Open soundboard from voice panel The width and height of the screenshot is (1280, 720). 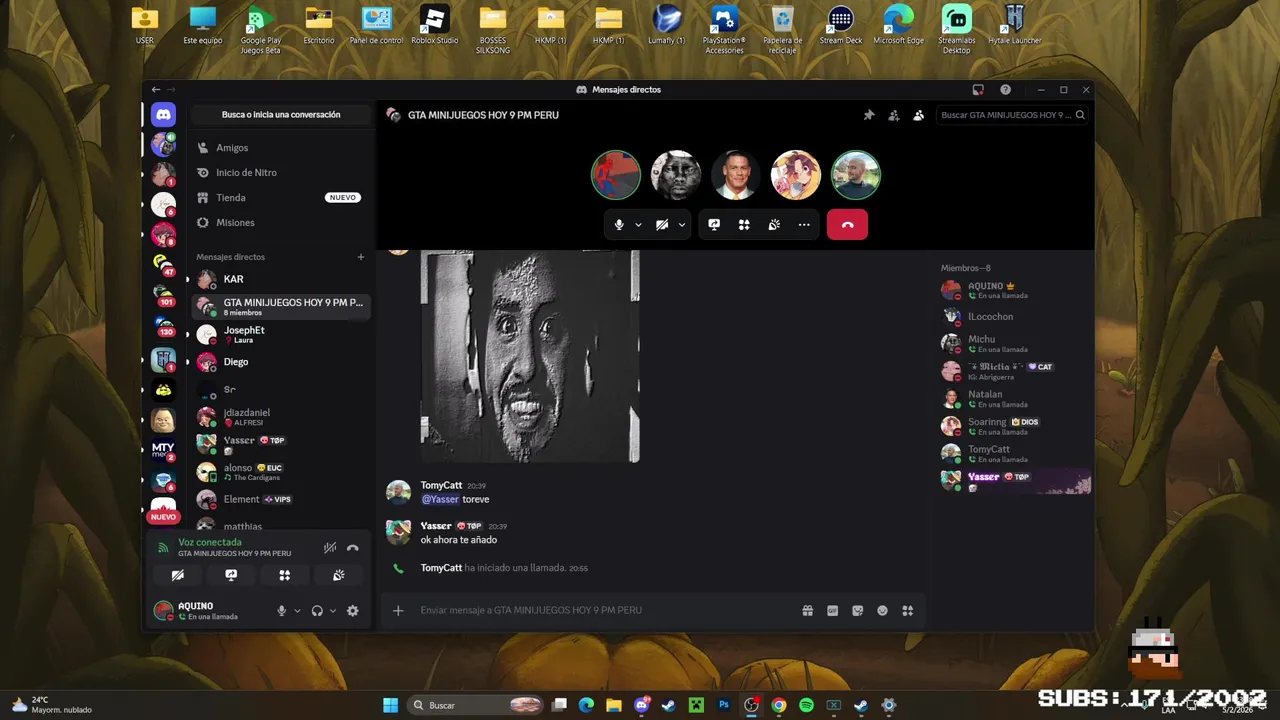click(x=339, y=575)
